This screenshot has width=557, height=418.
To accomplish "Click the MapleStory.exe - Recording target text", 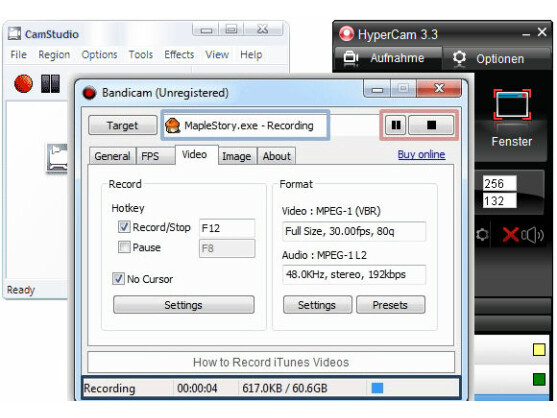I will click(249, 126).
